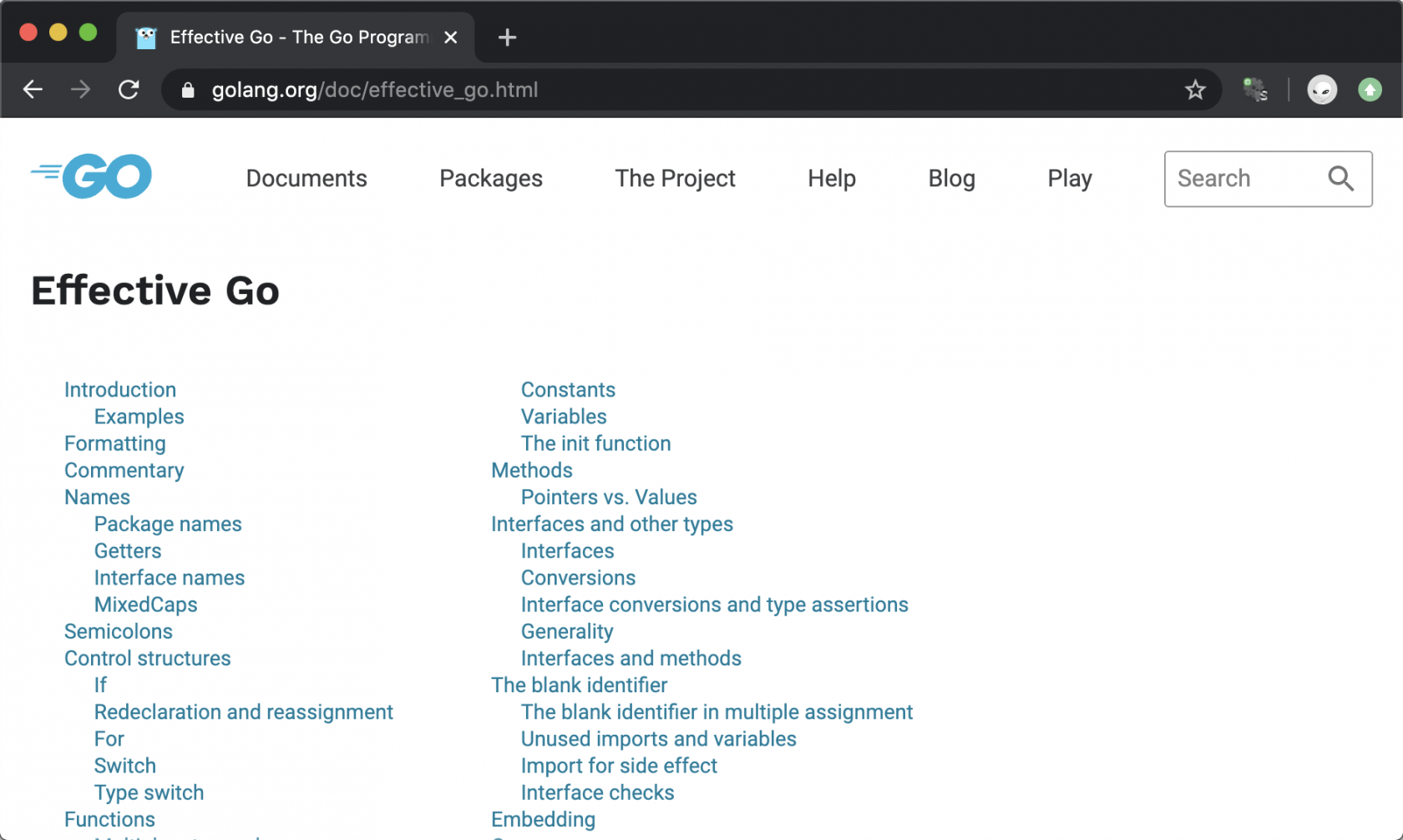
Task: Click the lock icon in address bar
Action: tap(188, 90)
